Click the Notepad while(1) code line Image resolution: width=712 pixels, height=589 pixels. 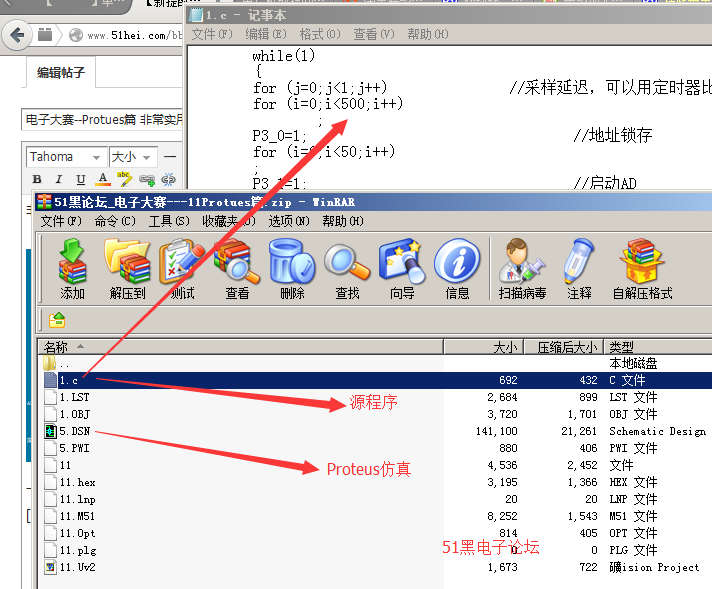pyautogui.click(x=283, y=56)
